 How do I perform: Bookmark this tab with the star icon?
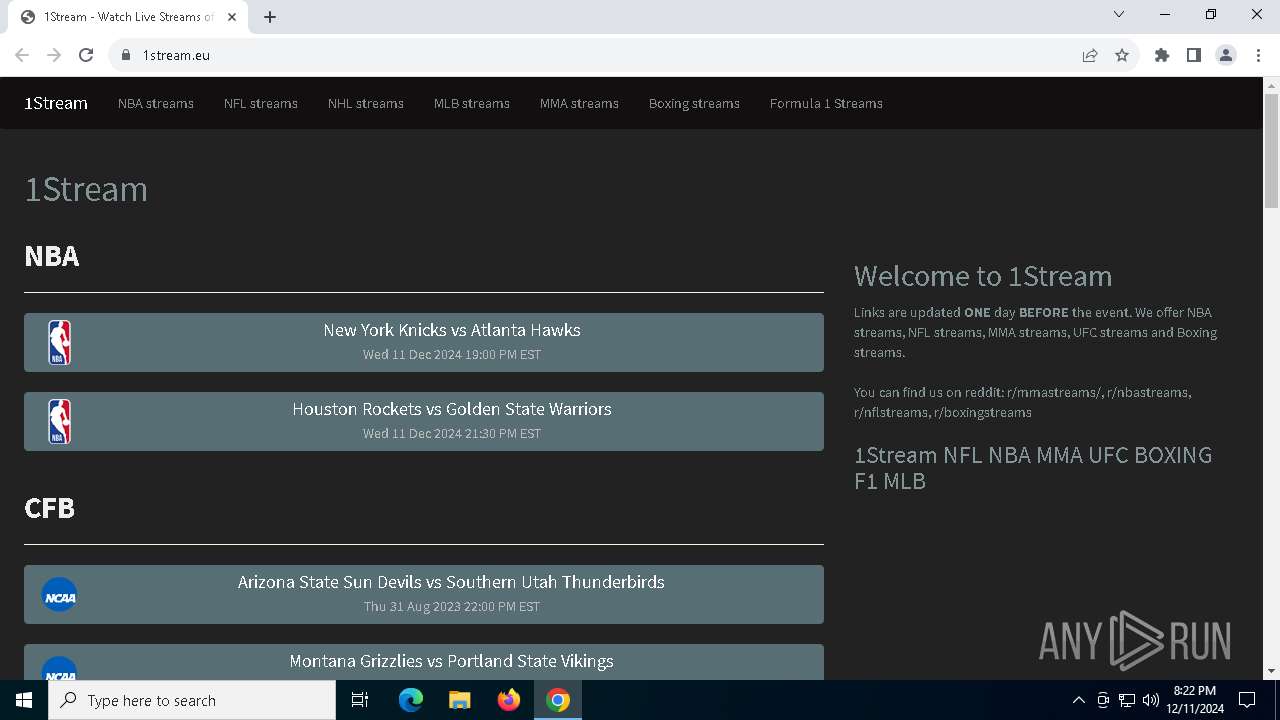(x=1122, y=55)
